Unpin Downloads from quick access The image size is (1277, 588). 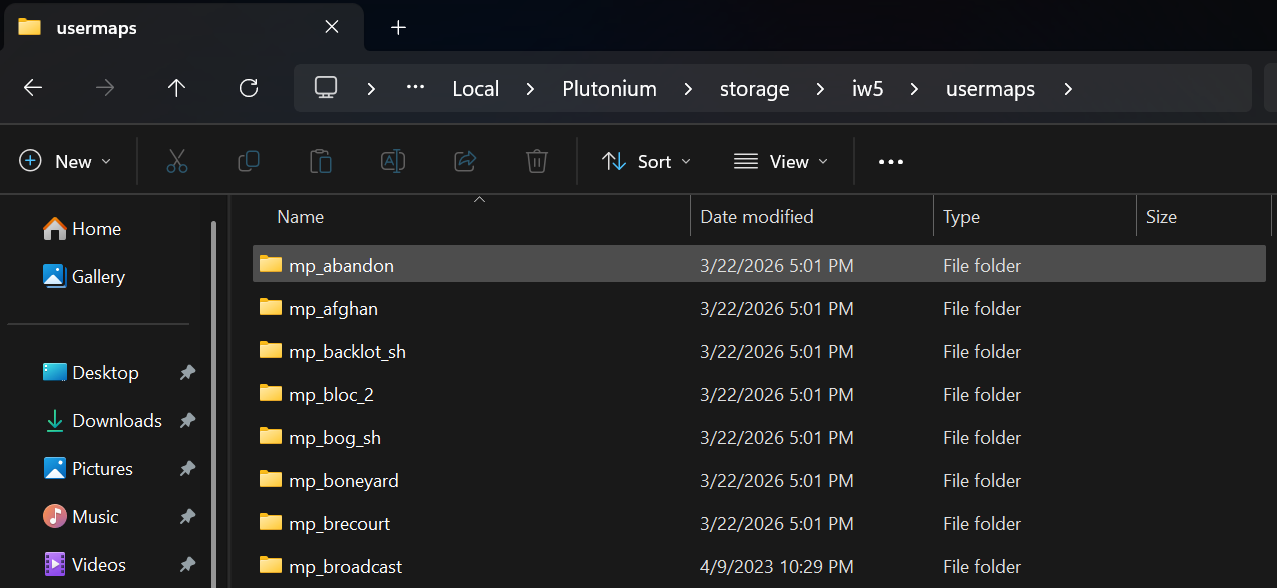187,421
